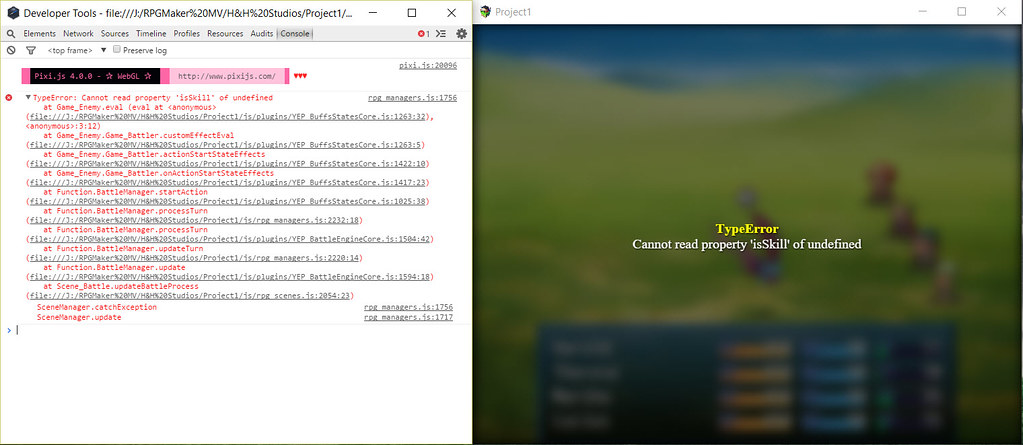
Task: Open the DevTools search magnifier icon
Action: click(11, 34)
